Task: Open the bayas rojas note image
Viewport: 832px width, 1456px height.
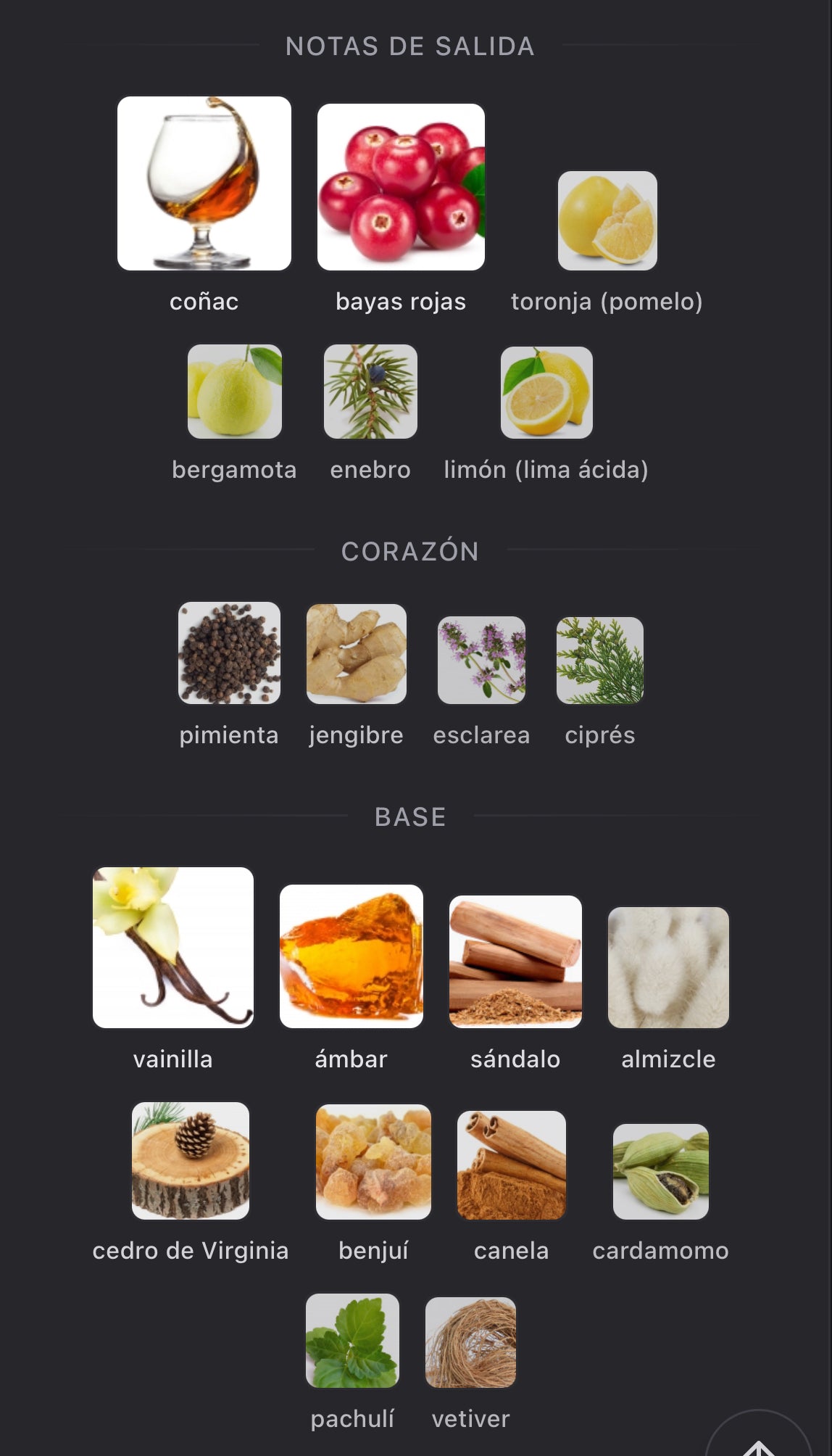Action: [401, 187]
